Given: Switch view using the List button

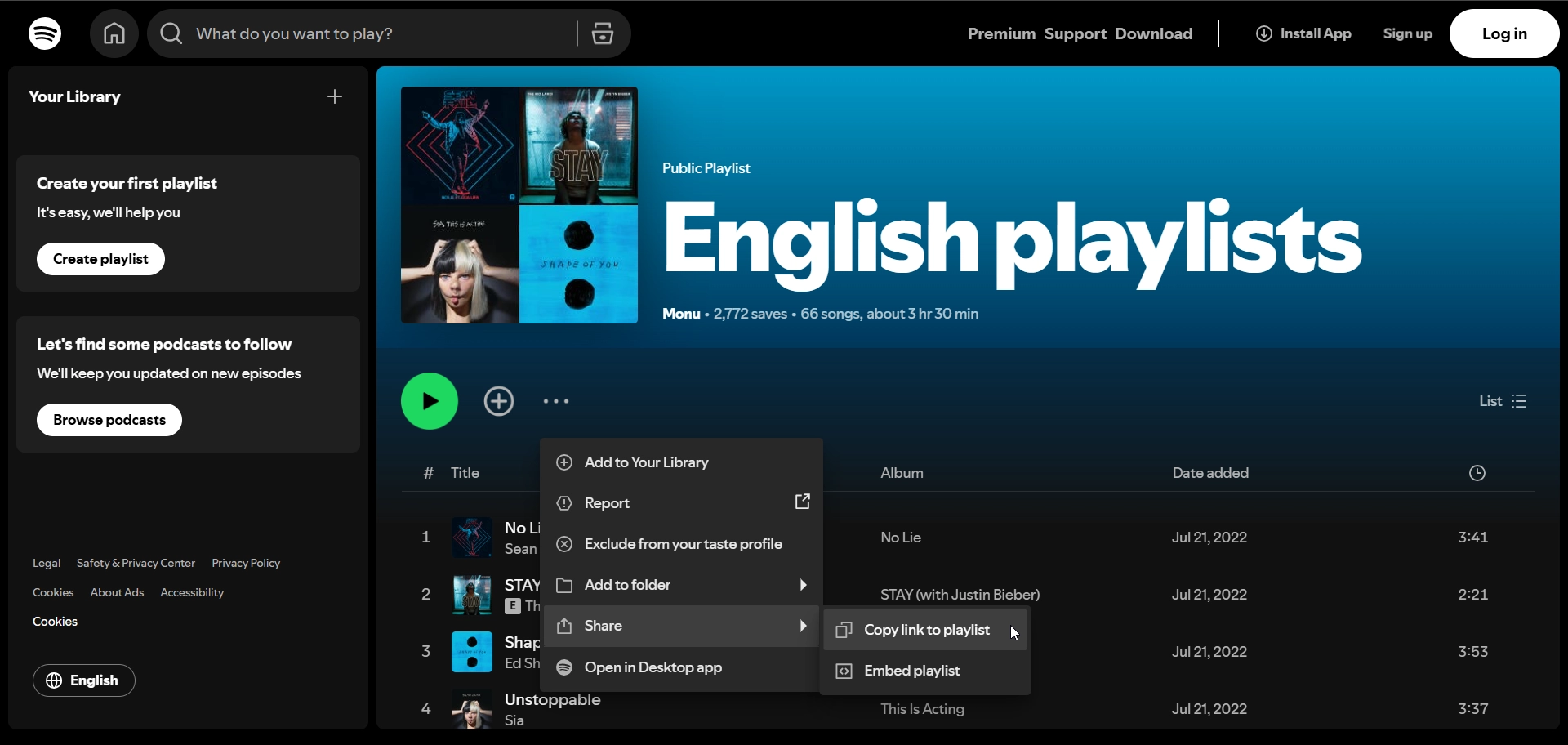Looking at the screenshot, I should [1503, 401].
